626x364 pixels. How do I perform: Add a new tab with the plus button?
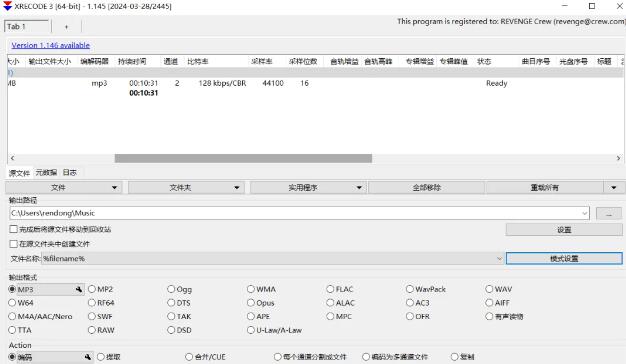click(66, 27)
